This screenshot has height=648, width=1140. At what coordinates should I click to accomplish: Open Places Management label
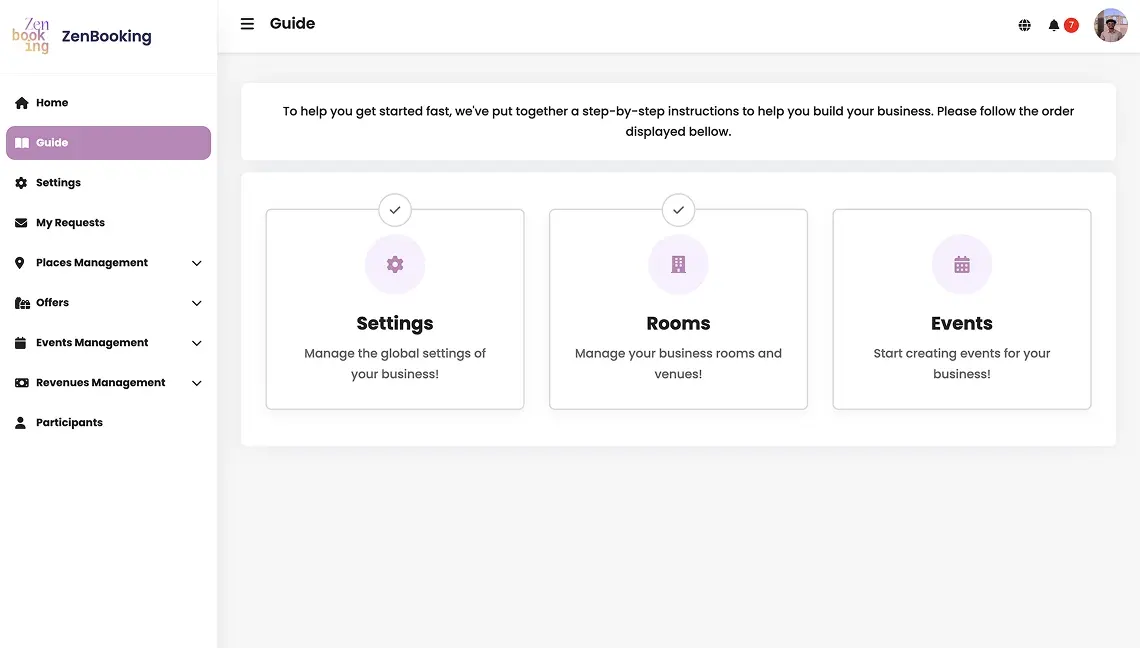click(92, 263)
